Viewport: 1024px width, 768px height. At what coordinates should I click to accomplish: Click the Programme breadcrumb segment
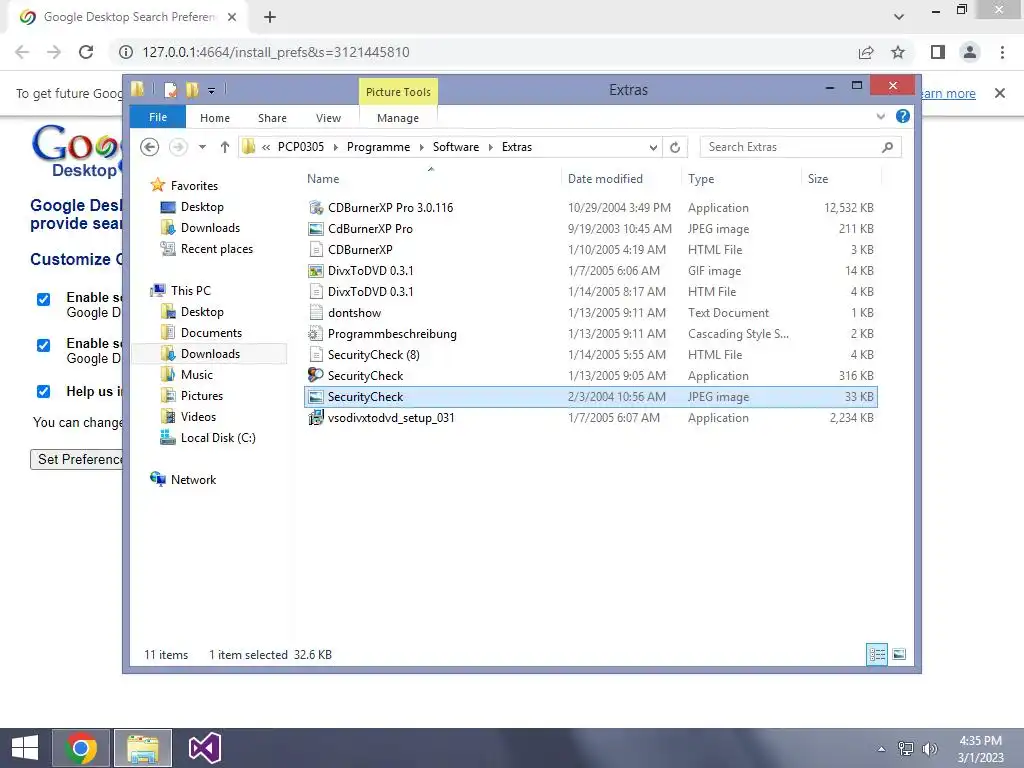(x=378, y=147)
